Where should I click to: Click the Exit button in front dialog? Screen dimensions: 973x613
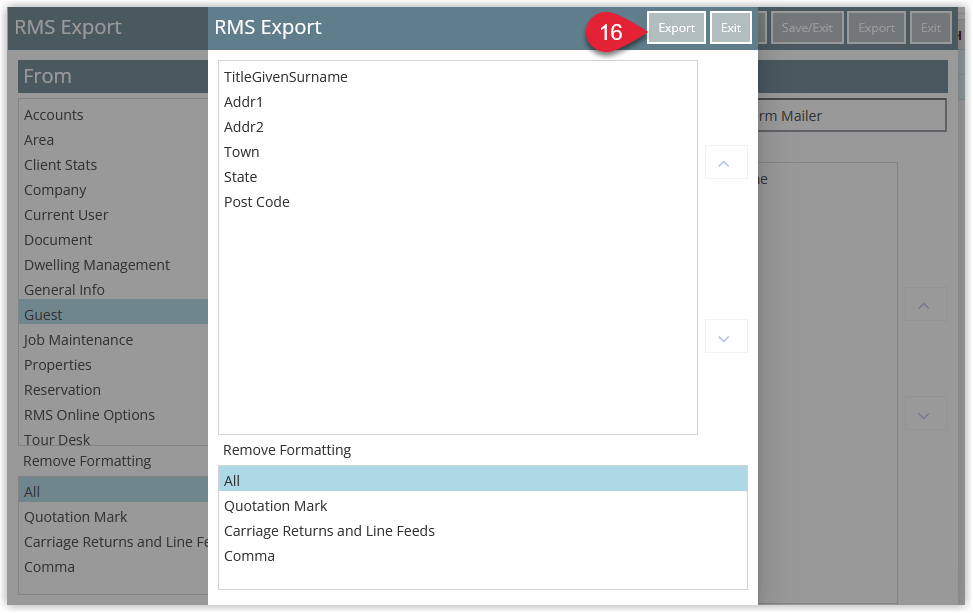pos(730,28)
